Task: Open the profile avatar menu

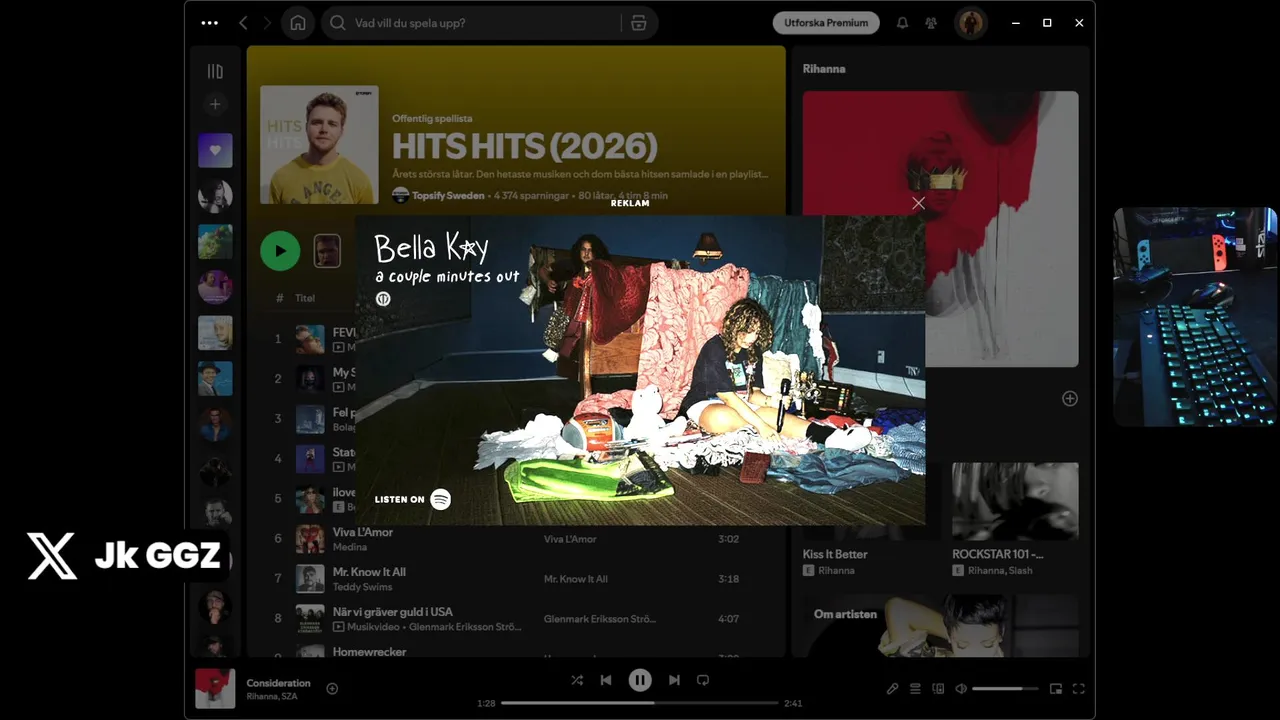Action: tap(970, 23)
